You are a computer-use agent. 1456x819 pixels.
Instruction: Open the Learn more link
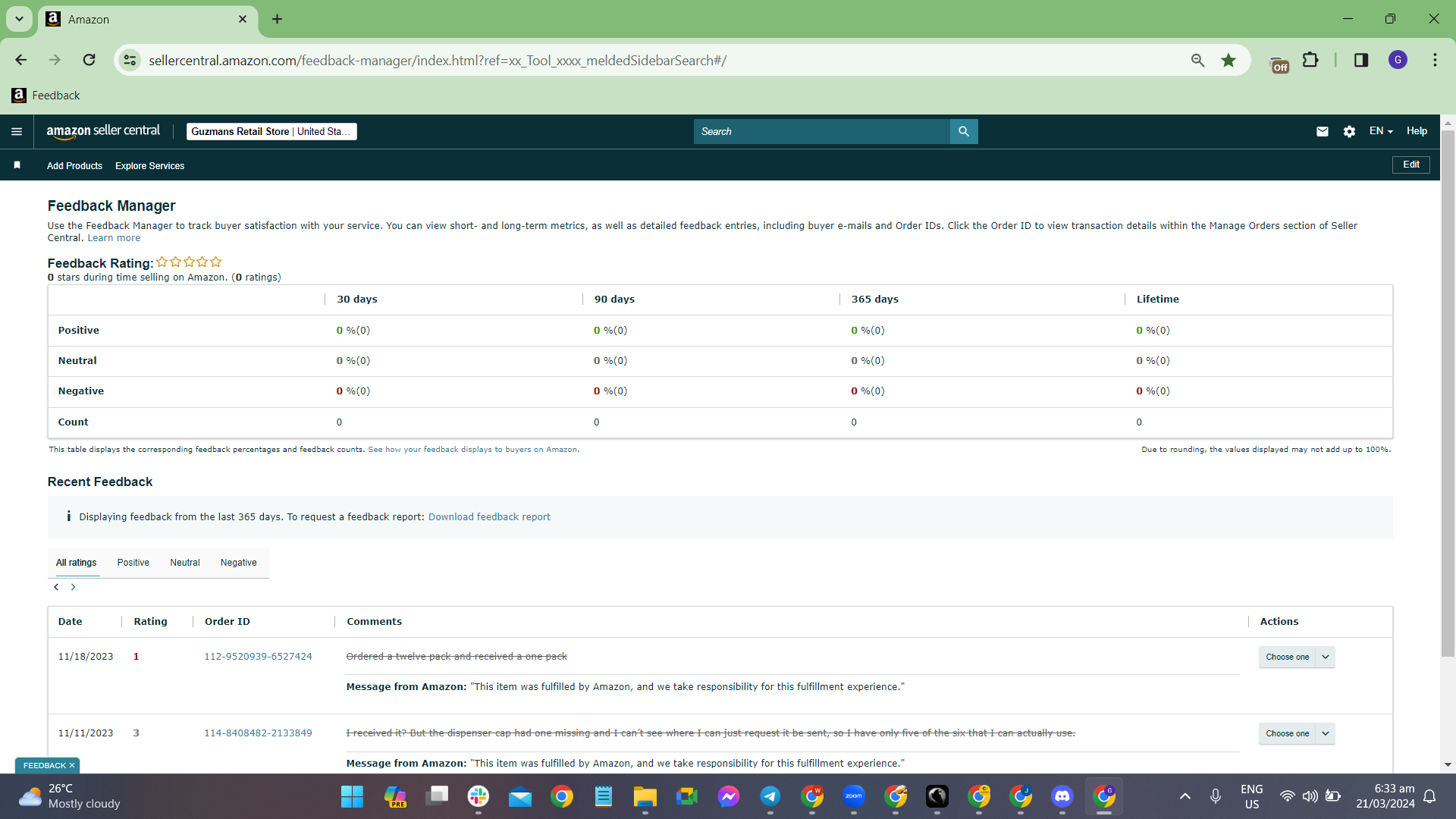tap(114, 238)
